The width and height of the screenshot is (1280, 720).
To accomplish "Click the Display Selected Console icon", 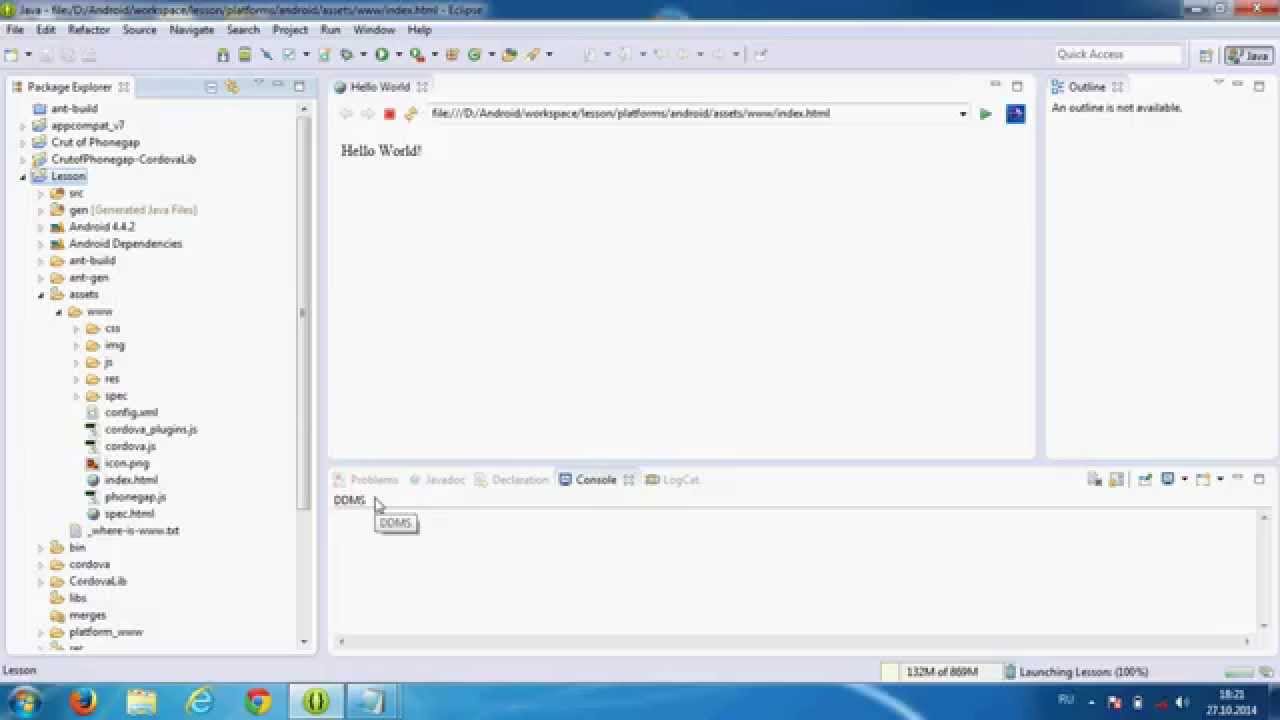I will tap(1167, 480).
